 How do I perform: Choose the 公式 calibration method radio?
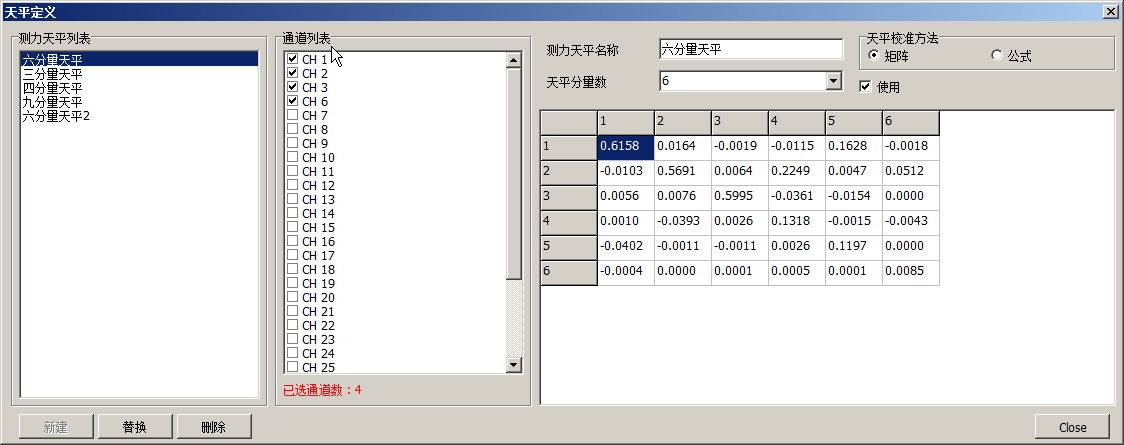pos(996,56)
